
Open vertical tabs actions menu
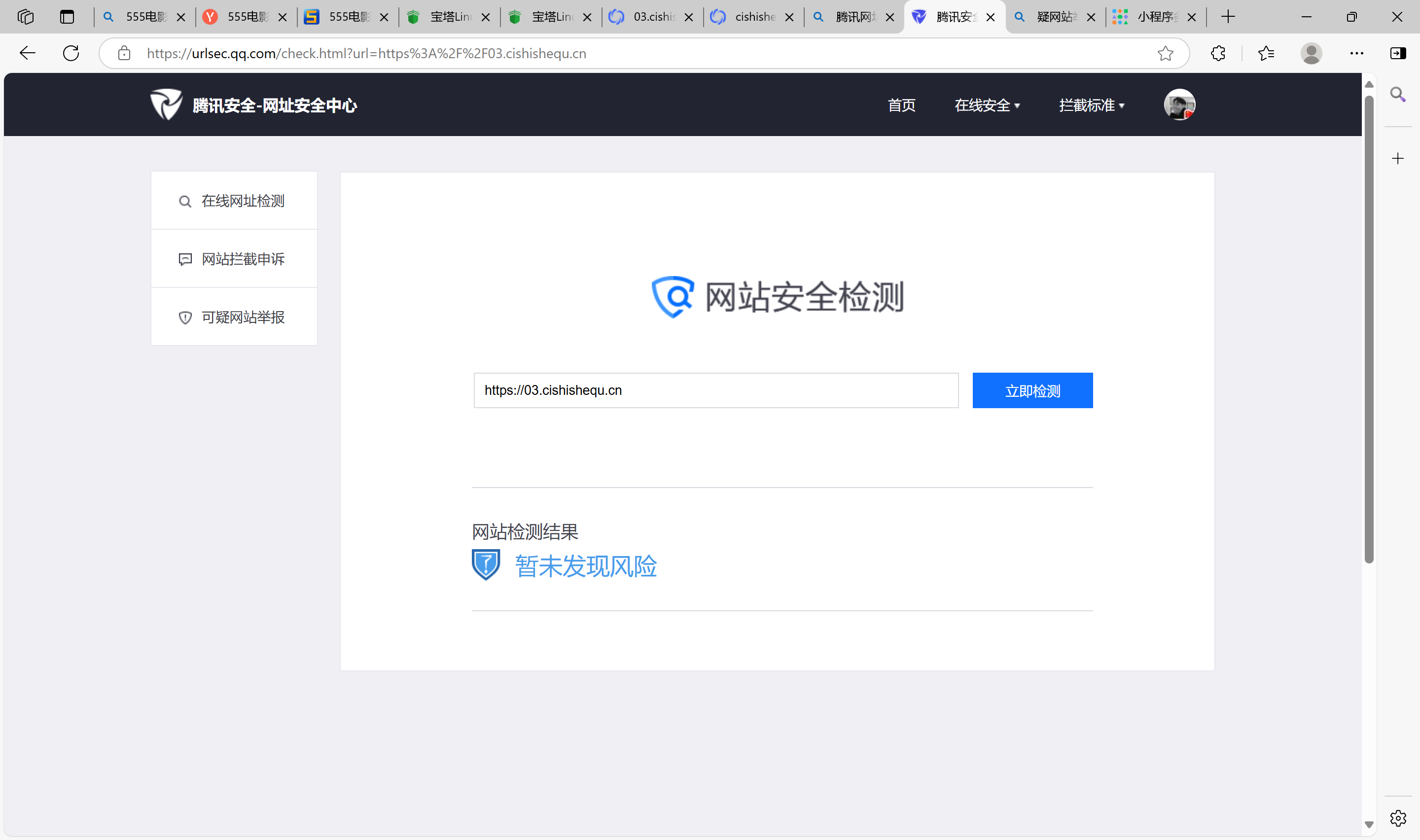click(67, 17)
